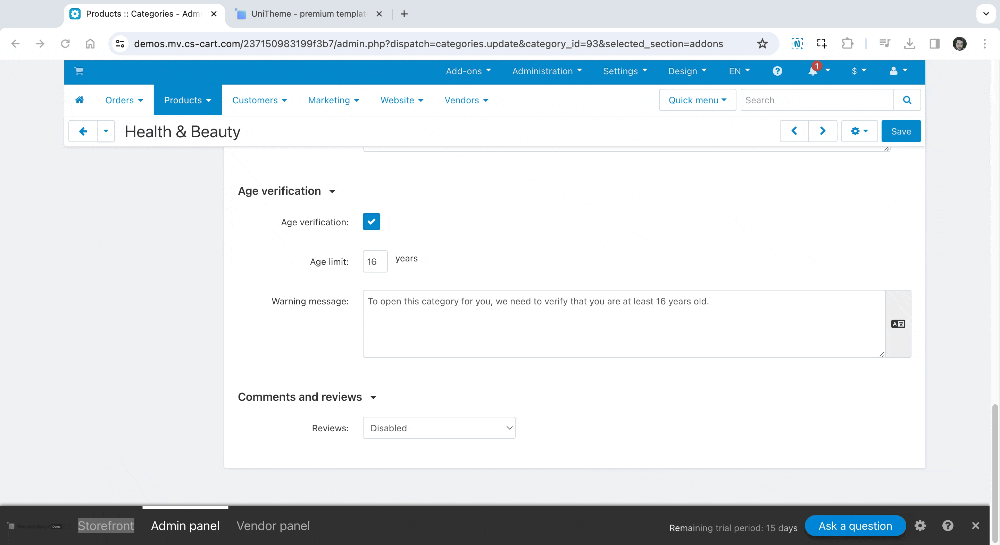Click the Save button
The height and width of the screenshot is (545, 1000).
tap(901, 131)
